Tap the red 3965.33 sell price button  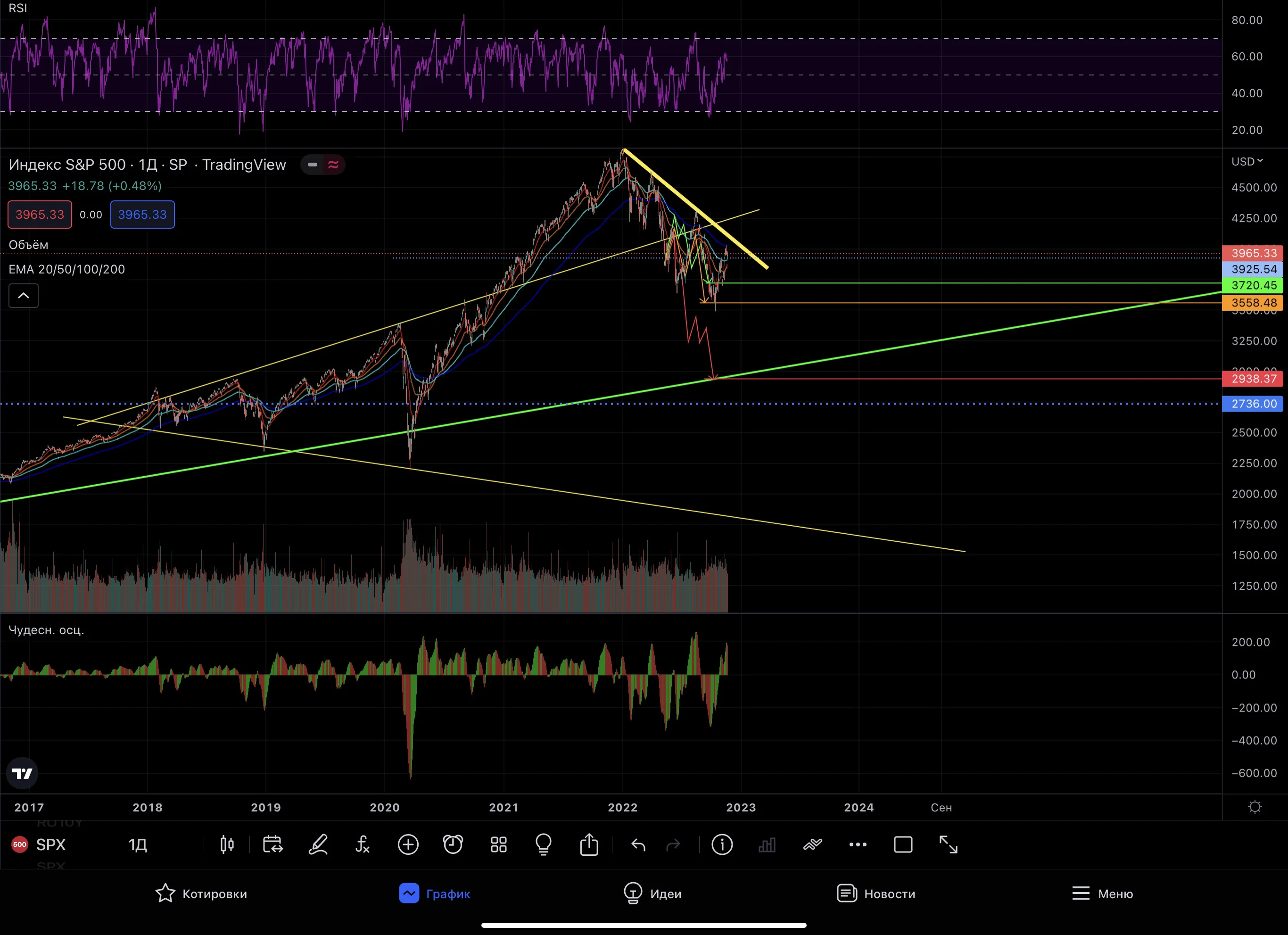(x=40, y=215)
